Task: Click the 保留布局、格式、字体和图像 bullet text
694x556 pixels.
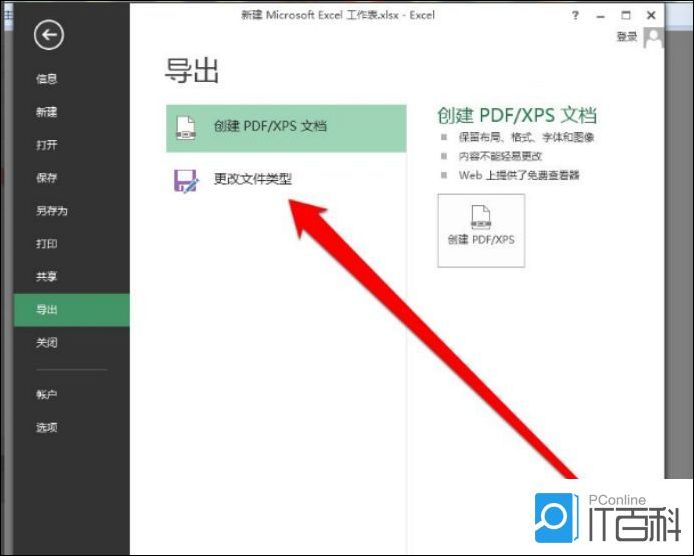Action: click(526, 137)
